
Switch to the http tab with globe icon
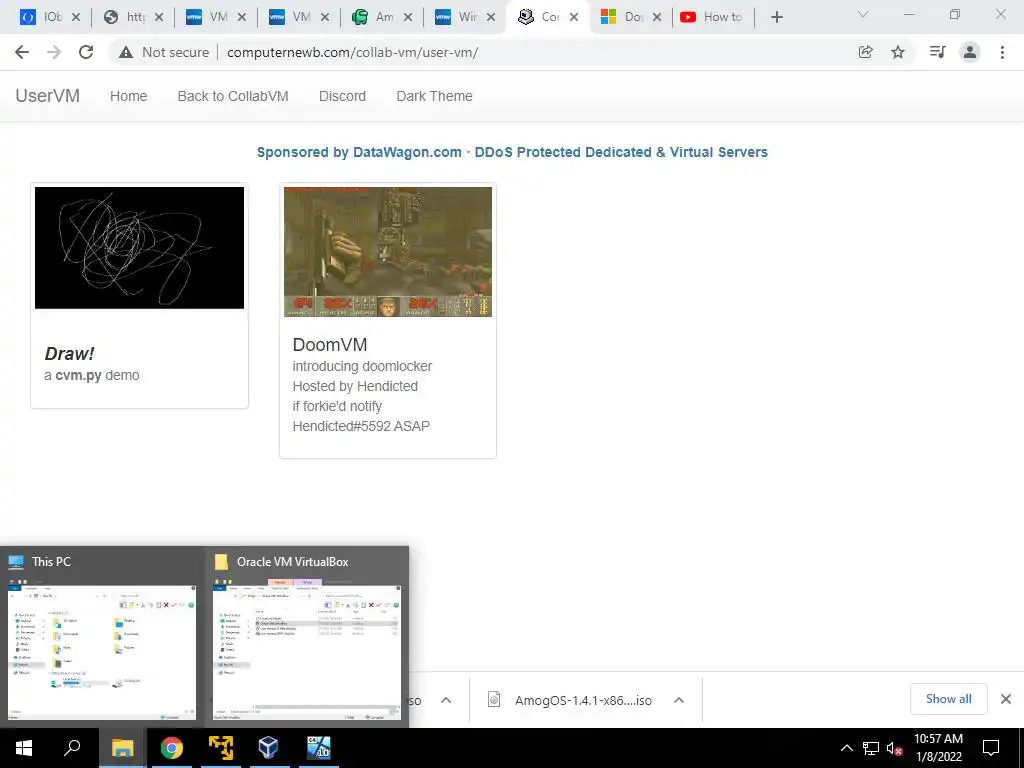point(133,17)
